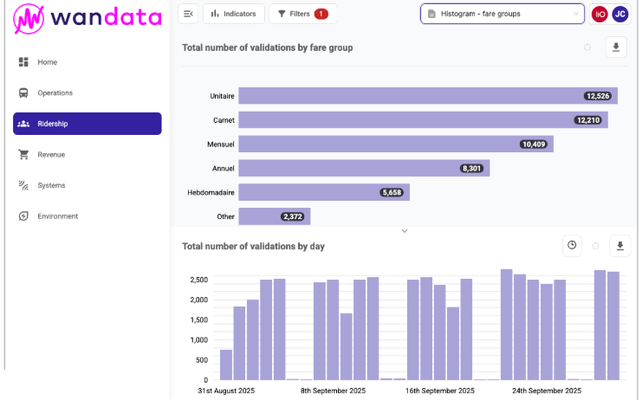The height and width of the screenshot is (400, 642).
Task: Go to Home in the sidebar
Action: click(x=47, y=62)
